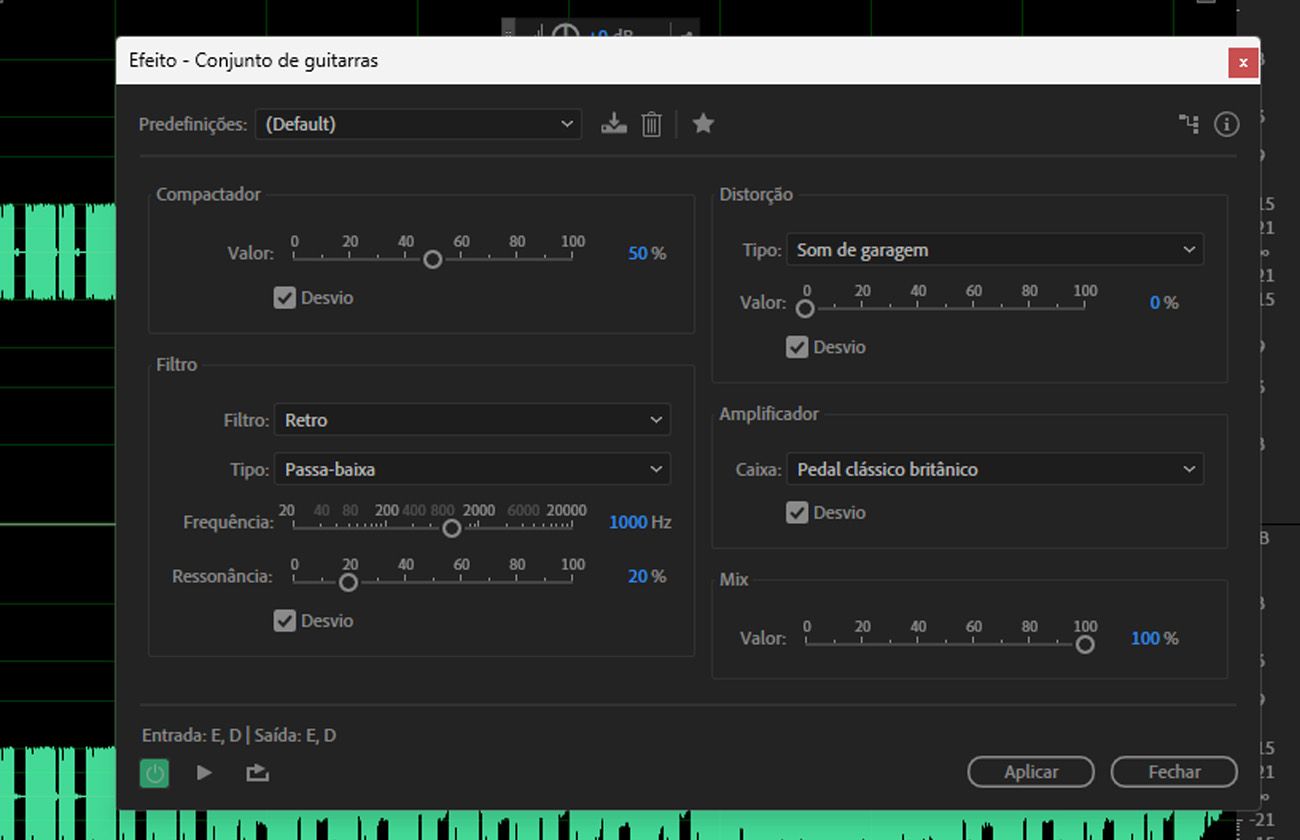Image resolution: width=1300 pixels, height=840 pixels.
Task: Play the effect preview
Action: pyautogui.click(x=204, y=772)
